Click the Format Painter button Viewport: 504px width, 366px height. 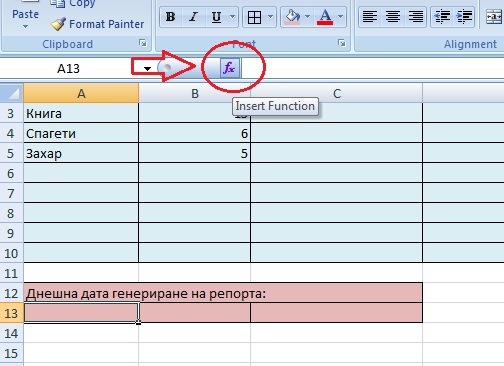[98, 24]
